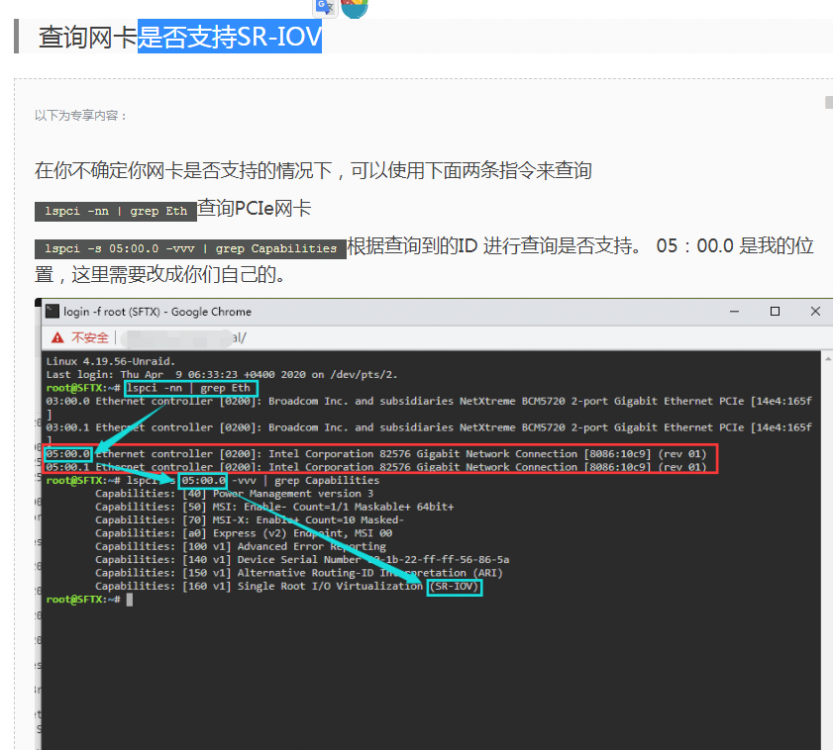Click Capabilities [140 v1] Device Serial Number line
833x750 pixels.
[x=302, y=560]
